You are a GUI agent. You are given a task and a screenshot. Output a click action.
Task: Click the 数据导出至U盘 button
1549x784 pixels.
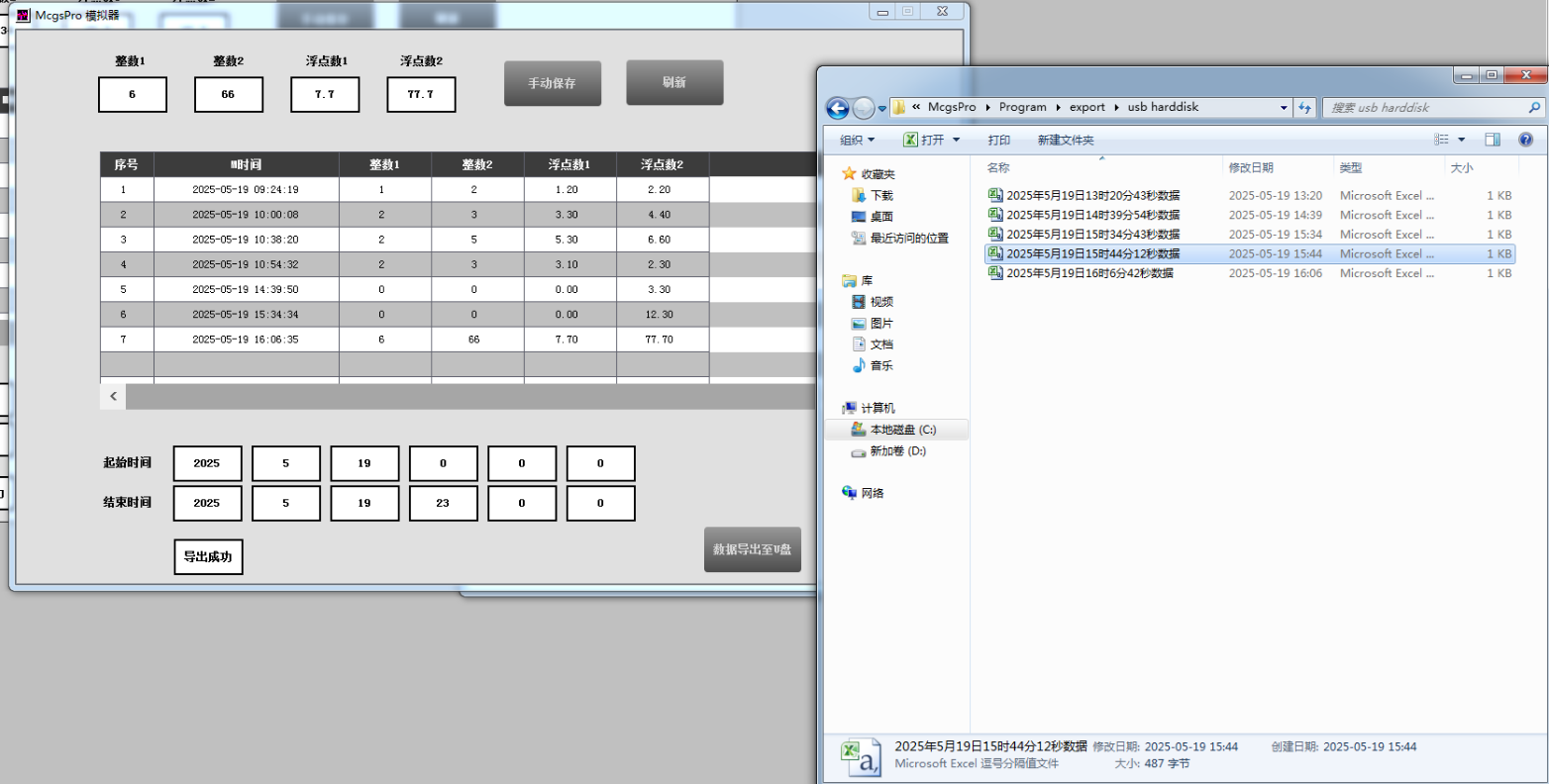752,549
